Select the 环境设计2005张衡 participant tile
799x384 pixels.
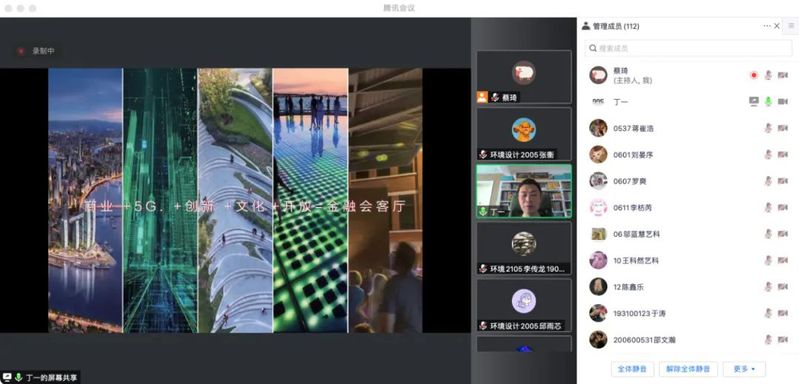pyautogui.click(x=524, y=134)
